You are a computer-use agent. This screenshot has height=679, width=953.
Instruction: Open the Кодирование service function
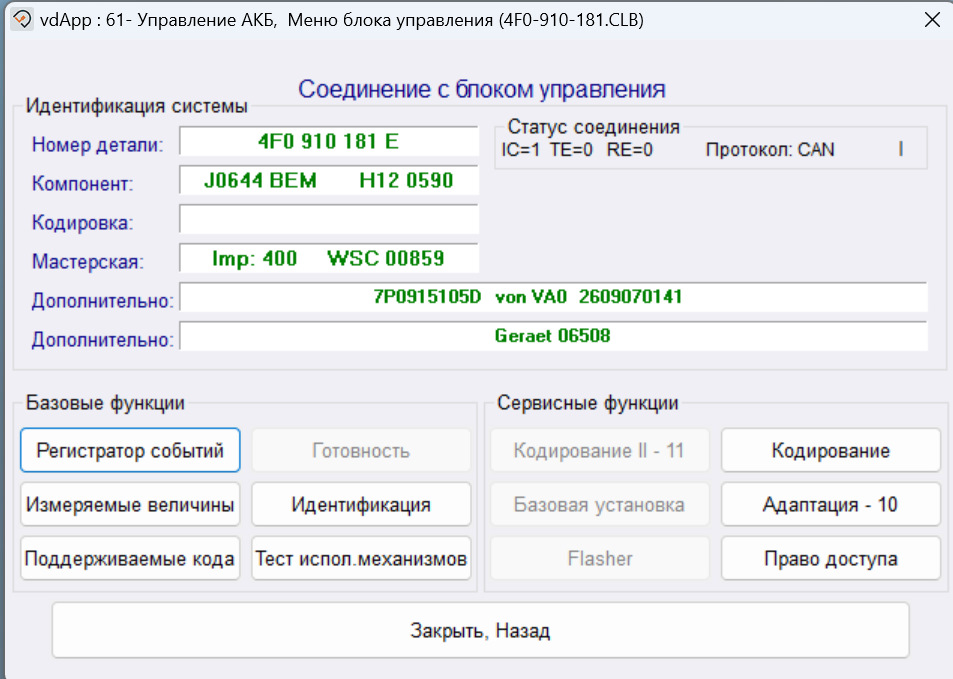coord(830,450)
